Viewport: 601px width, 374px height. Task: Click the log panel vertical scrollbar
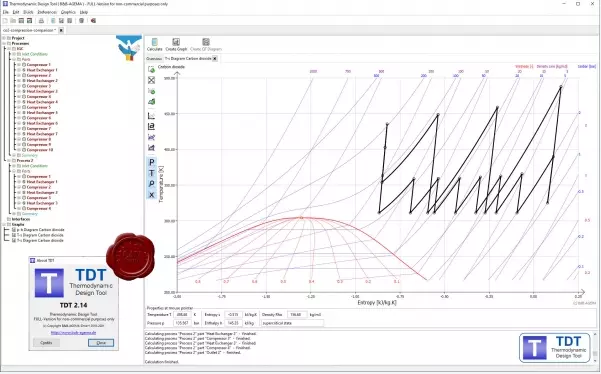(595, 348)
